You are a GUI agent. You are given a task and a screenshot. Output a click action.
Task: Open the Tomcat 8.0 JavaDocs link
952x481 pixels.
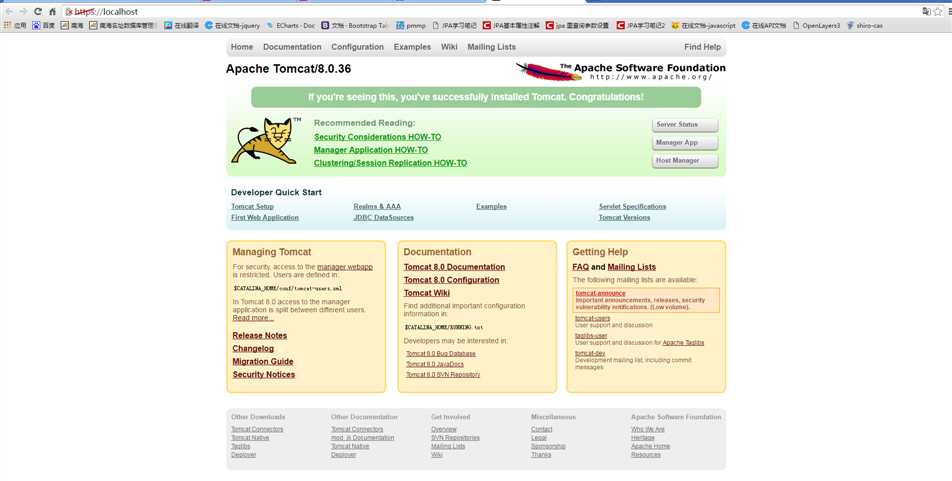(x=435, y=364)
